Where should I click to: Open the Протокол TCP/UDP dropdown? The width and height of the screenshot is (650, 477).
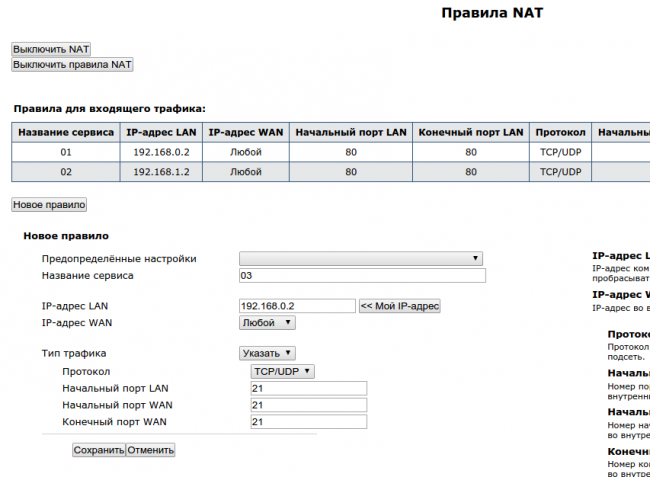[282, 372]
